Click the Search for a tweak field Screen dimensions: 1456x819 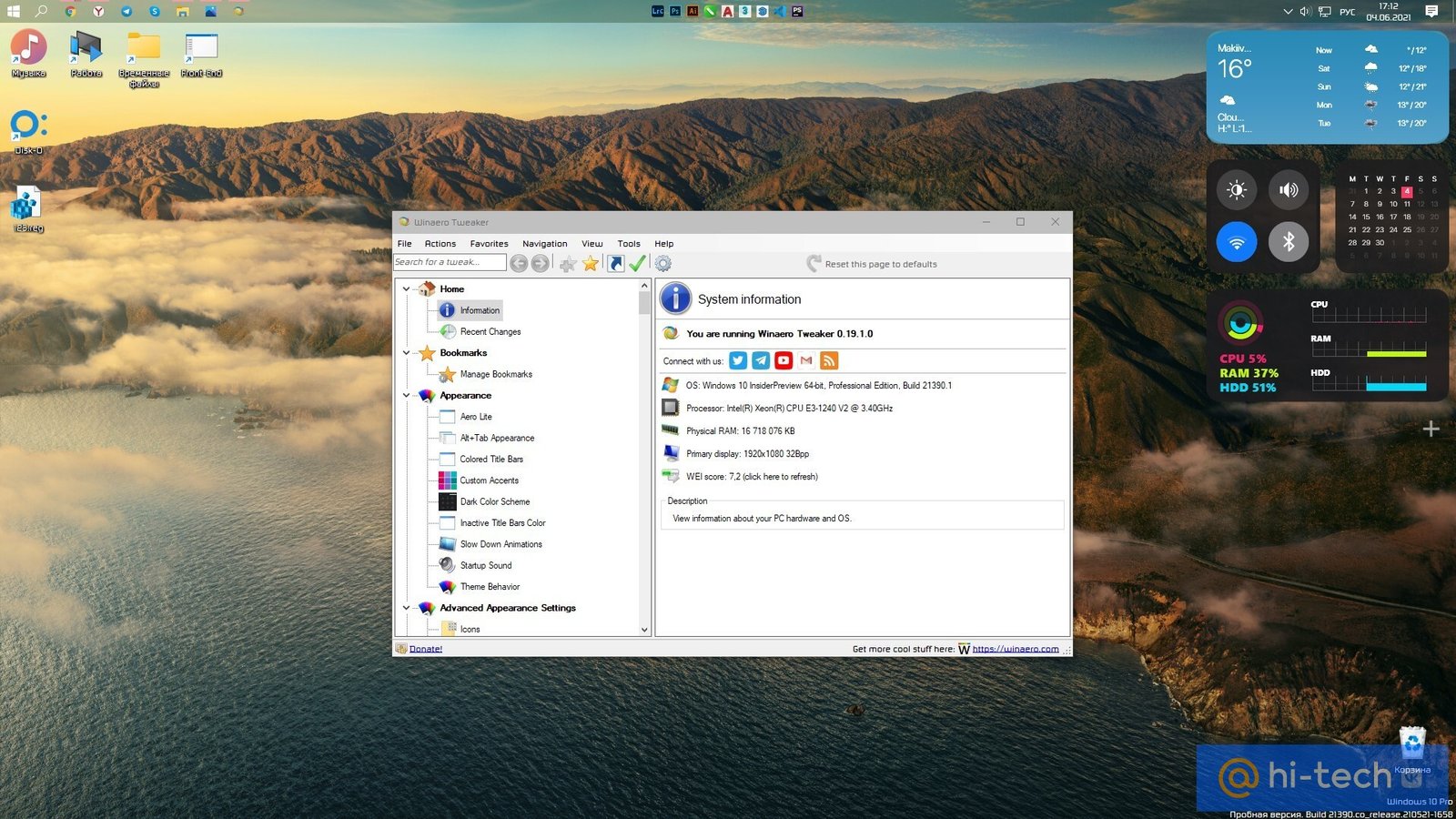[450, 262]
